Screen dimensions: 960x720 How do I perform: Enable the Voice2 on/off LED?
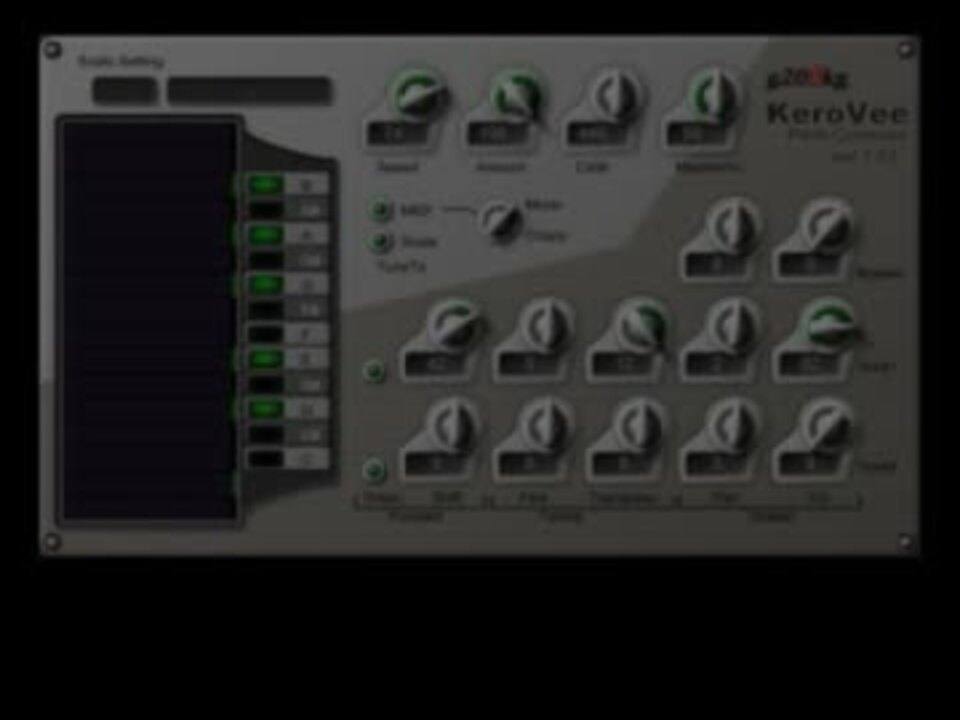click(374, 470)
